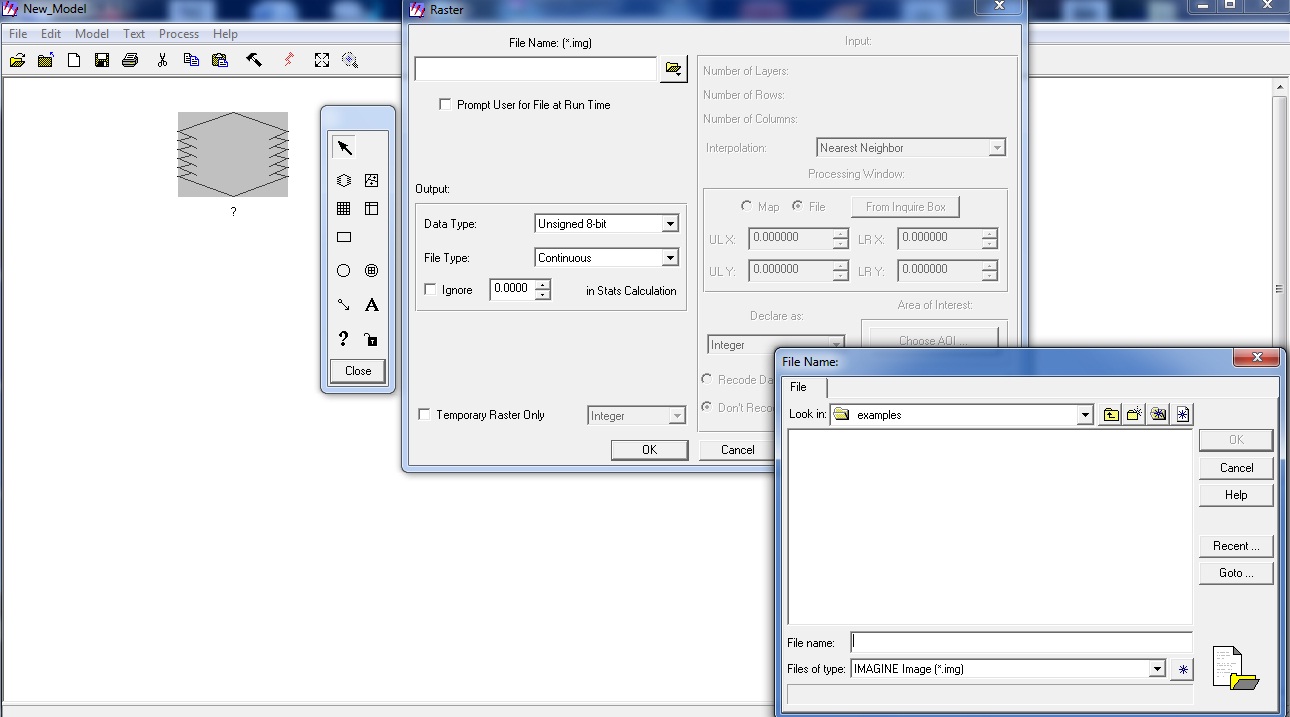Screen dimensions: 1290x717
Task: Create a new model with the blank page icon
Action: [74, 60]
